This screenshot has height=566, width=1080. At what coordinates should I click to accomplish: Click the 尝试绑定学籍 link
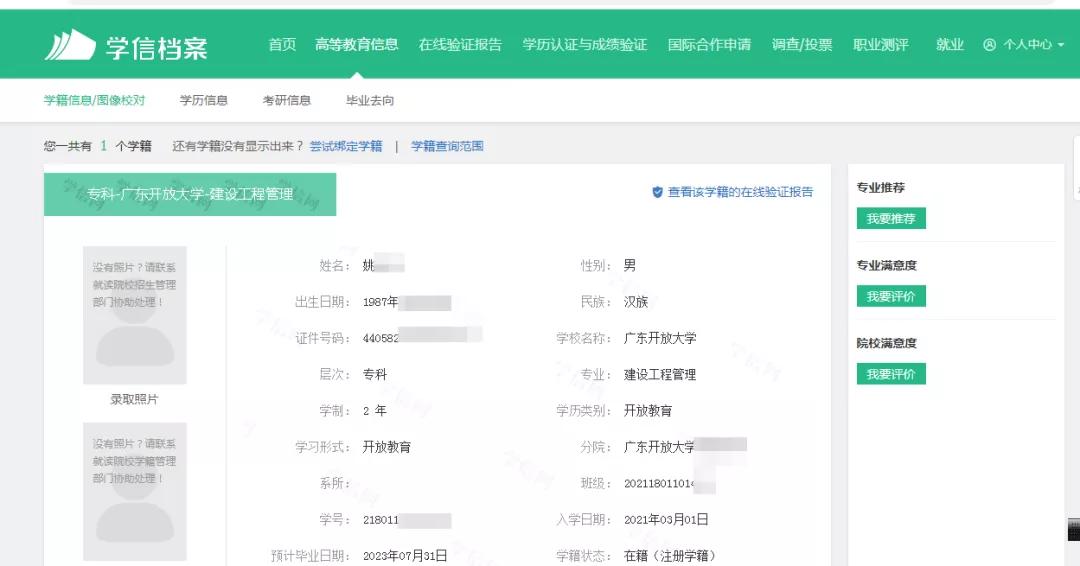tap(346, 146)
